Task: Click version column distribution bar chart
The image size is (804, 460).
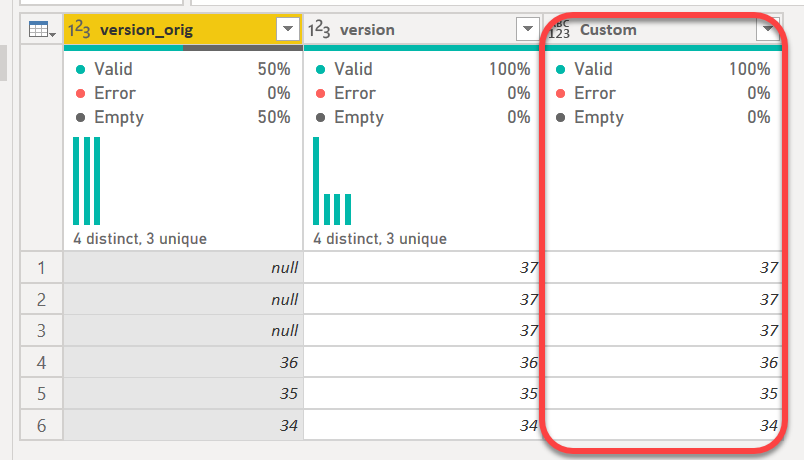Action: point(332,181)
